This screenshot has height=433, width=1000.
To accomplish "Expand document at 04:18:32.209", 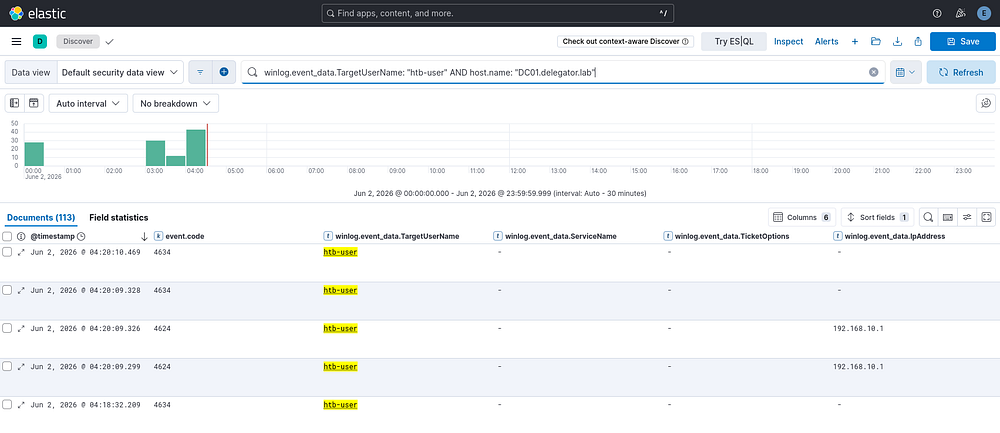I will click(x=21, y=405).
